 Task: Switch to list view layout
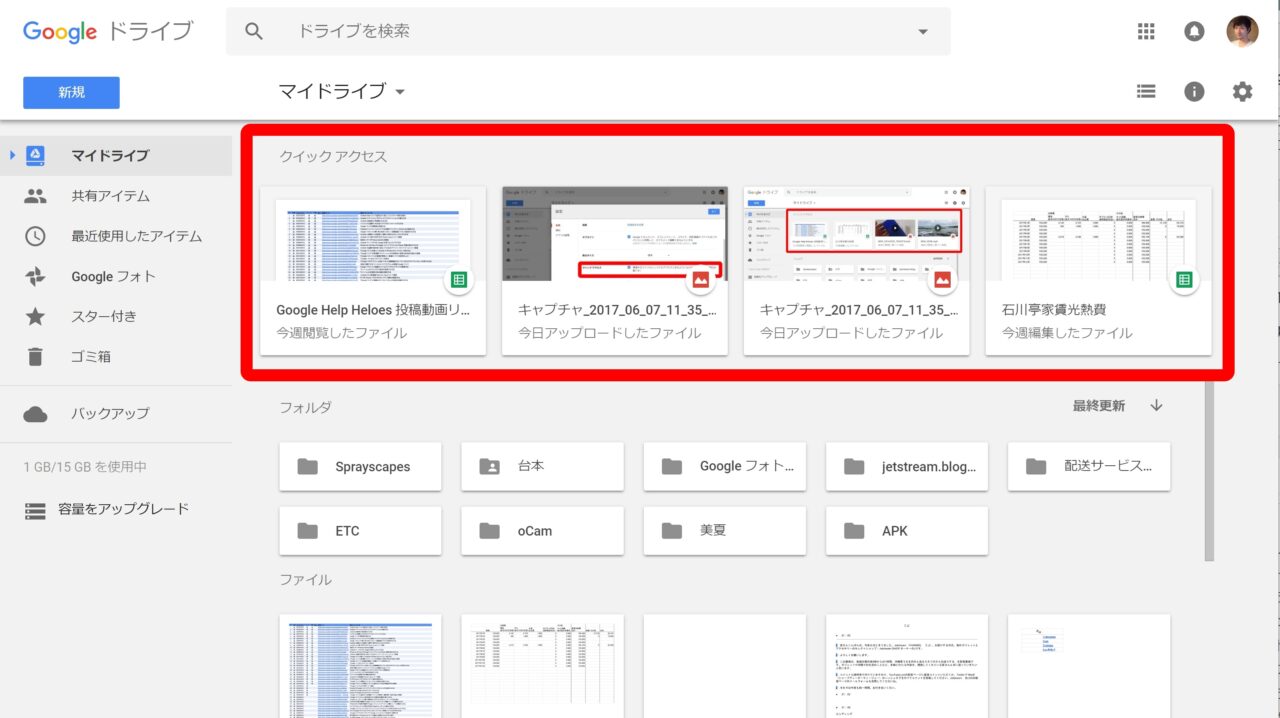pos(1146,91)
